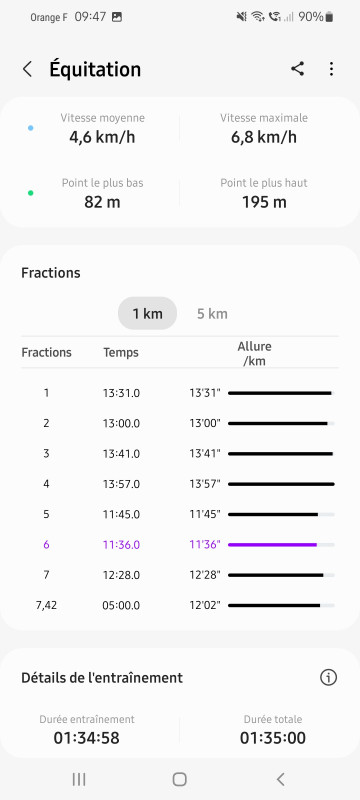The image size is (360, 800).
Task: Tap the Android navigation back button
Action: [280, 779]
